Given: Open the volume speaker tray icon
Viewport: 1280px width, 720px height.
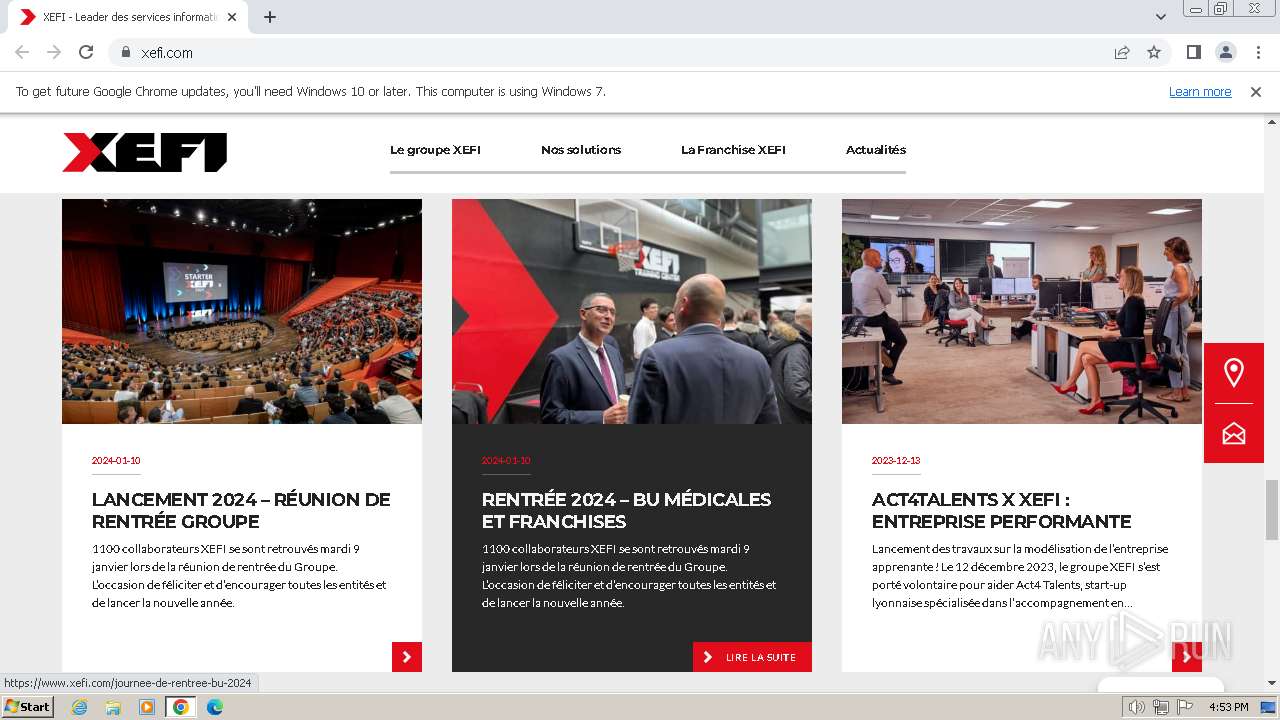Looking at the screenshot, I should pyautogui.click(x=1136, y=707).
